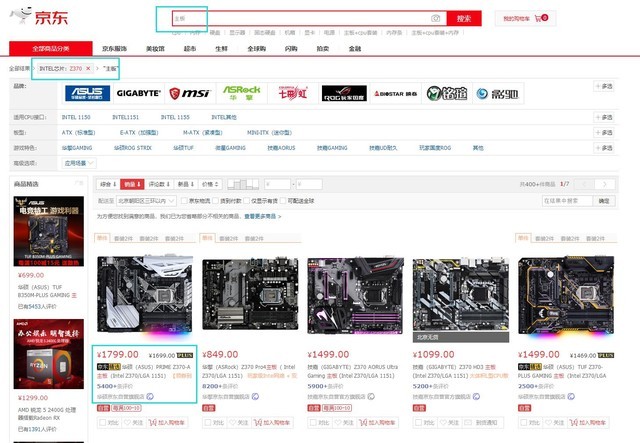Select INTEL1151 CPU socket filter

click(x=125, y=117)
